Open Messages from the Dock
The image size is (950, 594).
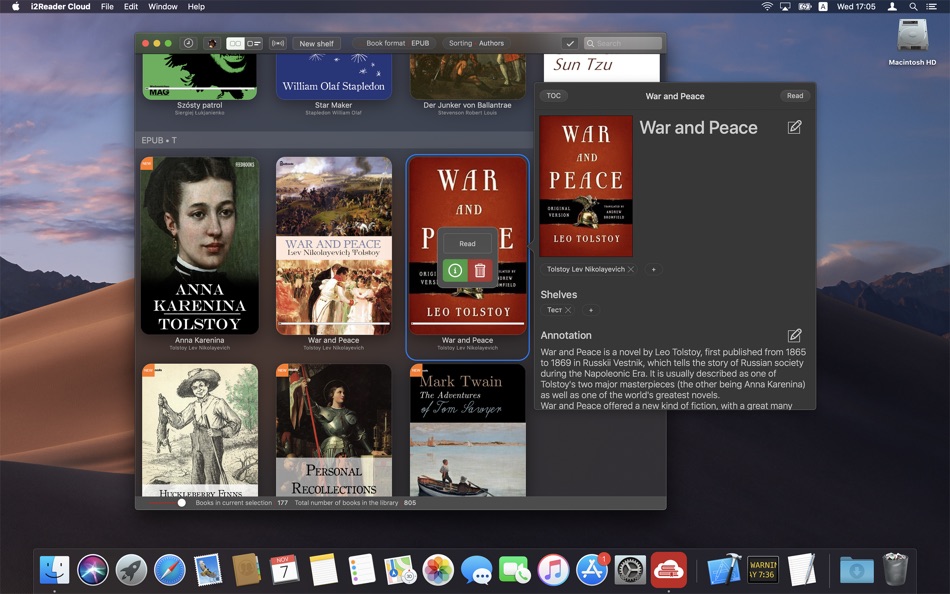[x=476, y=570]
